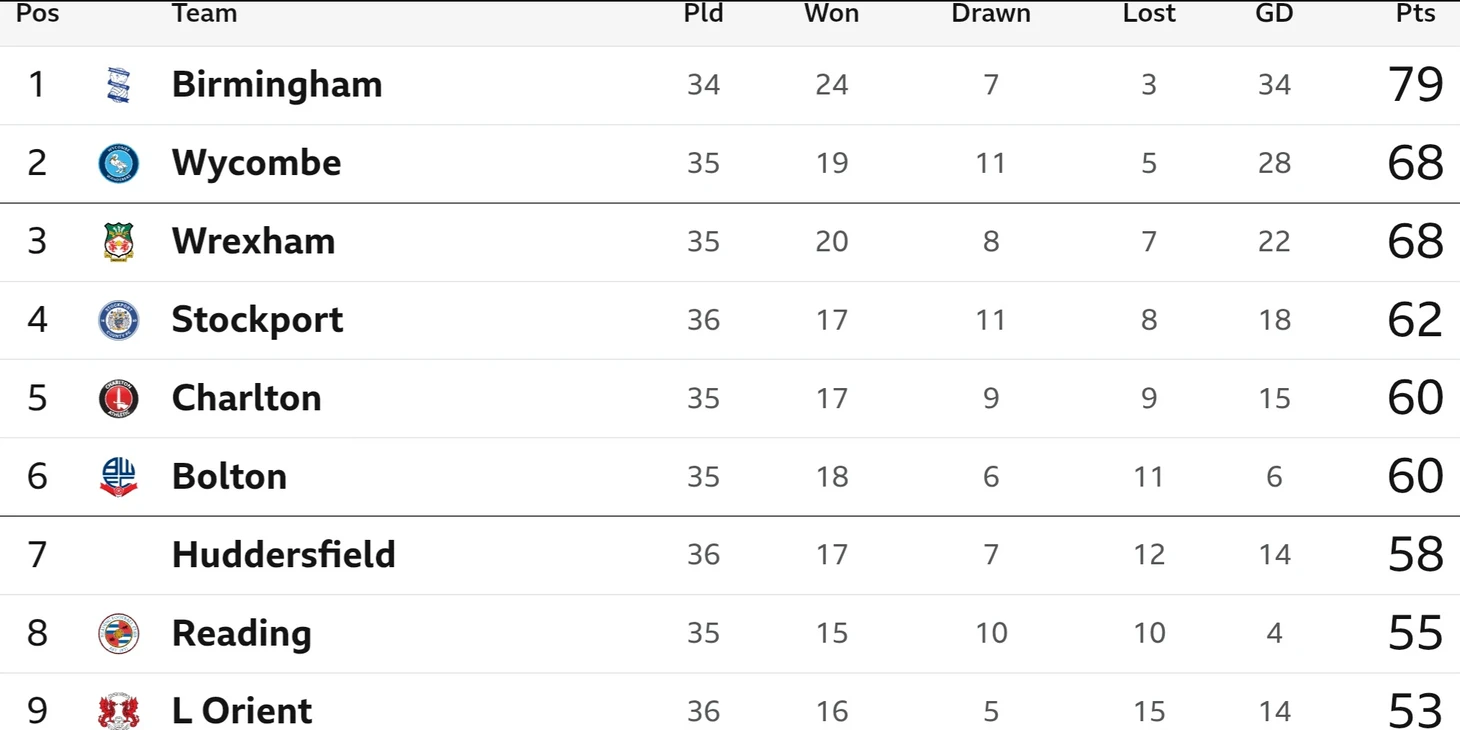The width and height of the screenshot is (1460, 730).
Task: Select the Reading club badge
Action: click(x=118, y=633)
